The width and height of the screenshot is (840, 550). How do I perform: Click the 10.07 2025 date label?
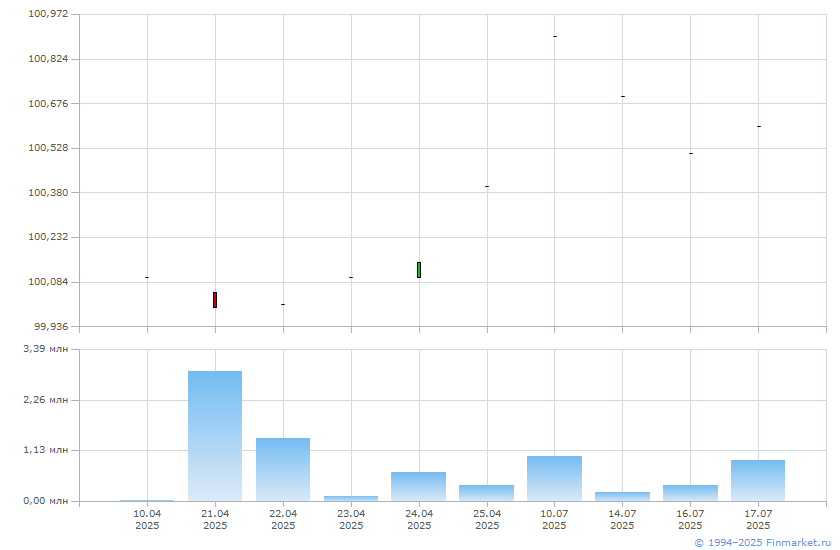pos(554,519)
